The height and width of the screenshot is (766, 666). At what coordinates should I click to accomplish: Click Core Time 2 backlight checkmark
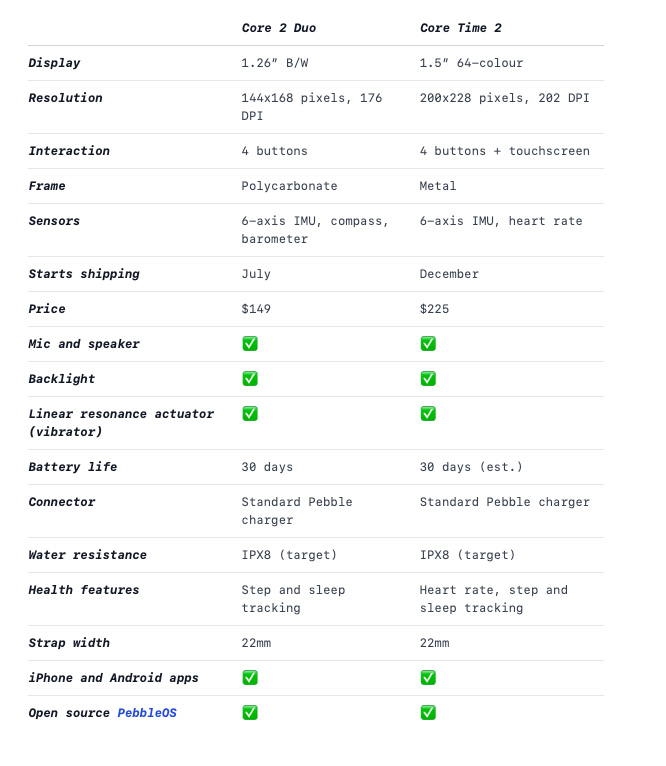[x=428, y=379]
